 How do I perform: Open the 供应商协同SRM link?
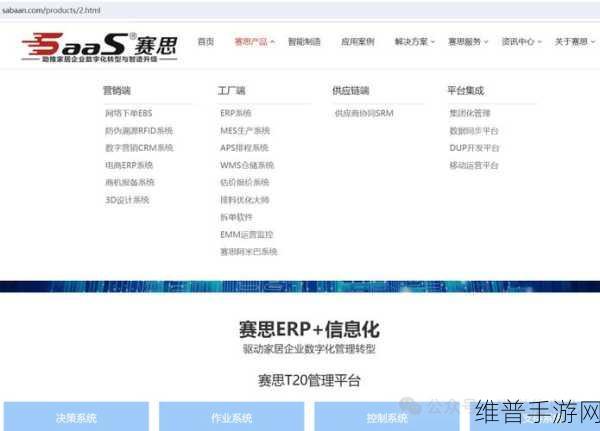click(364, 113)
